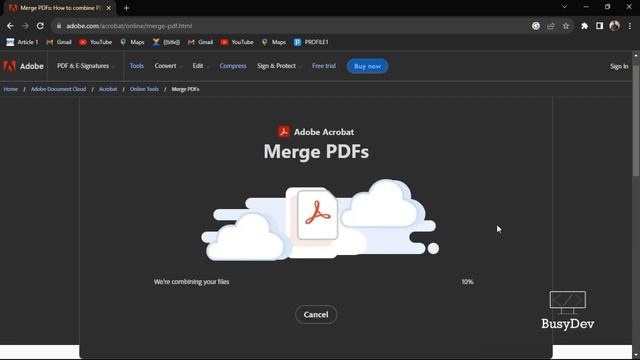Click the 10% progress value
The height and width of the screenshot is (360, 640).
(x=467, y=282)
